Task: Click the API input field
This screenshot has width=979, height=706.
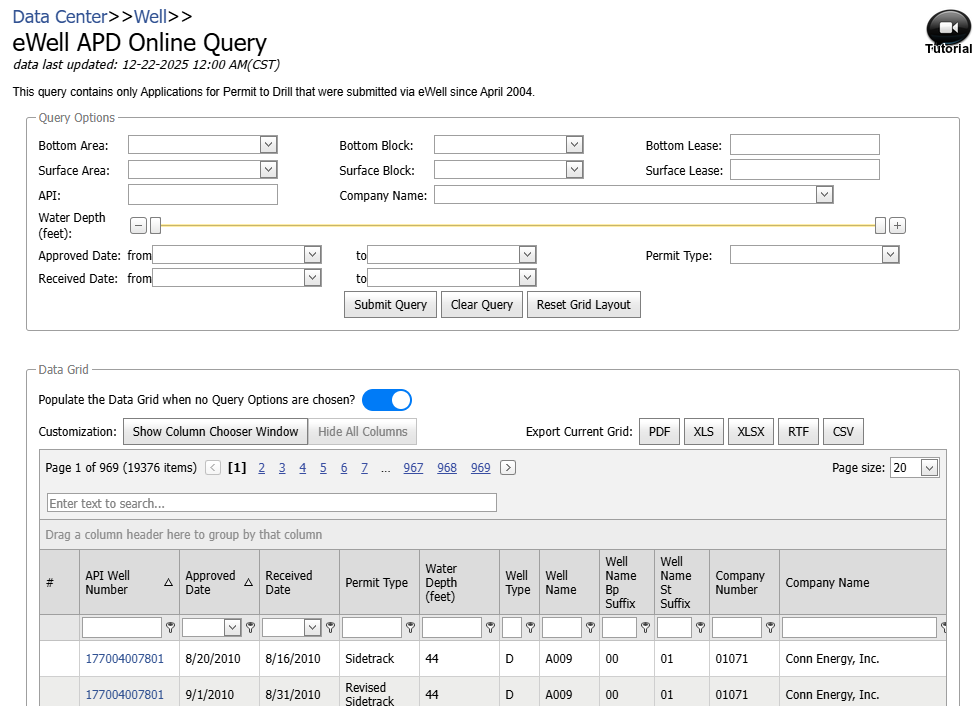Action: pos(203,195)
